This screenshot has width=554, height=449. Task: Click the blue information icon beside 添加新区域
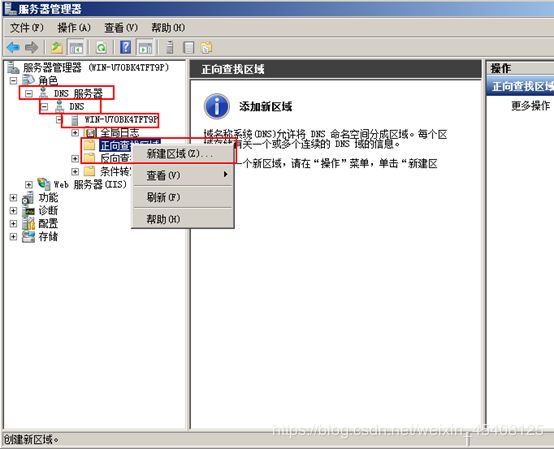217,106
